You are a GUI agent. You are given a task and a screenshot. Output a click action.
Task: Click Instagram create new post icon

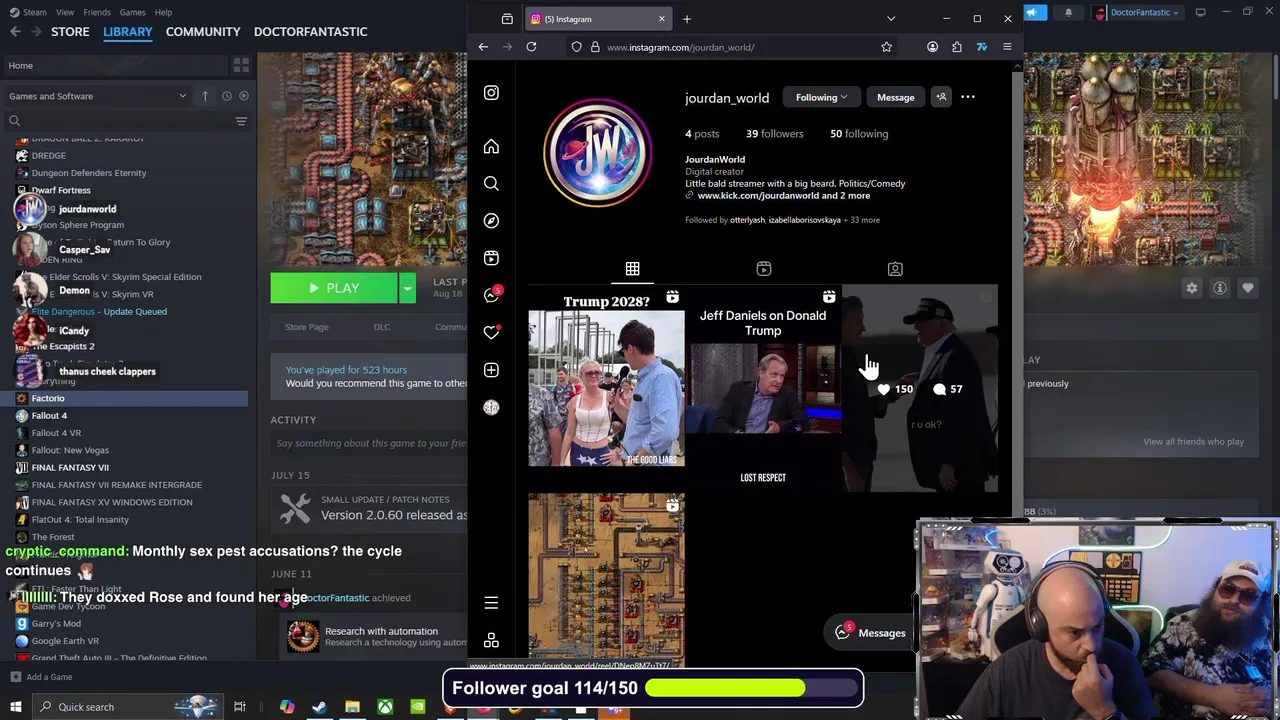coord(491,370)
